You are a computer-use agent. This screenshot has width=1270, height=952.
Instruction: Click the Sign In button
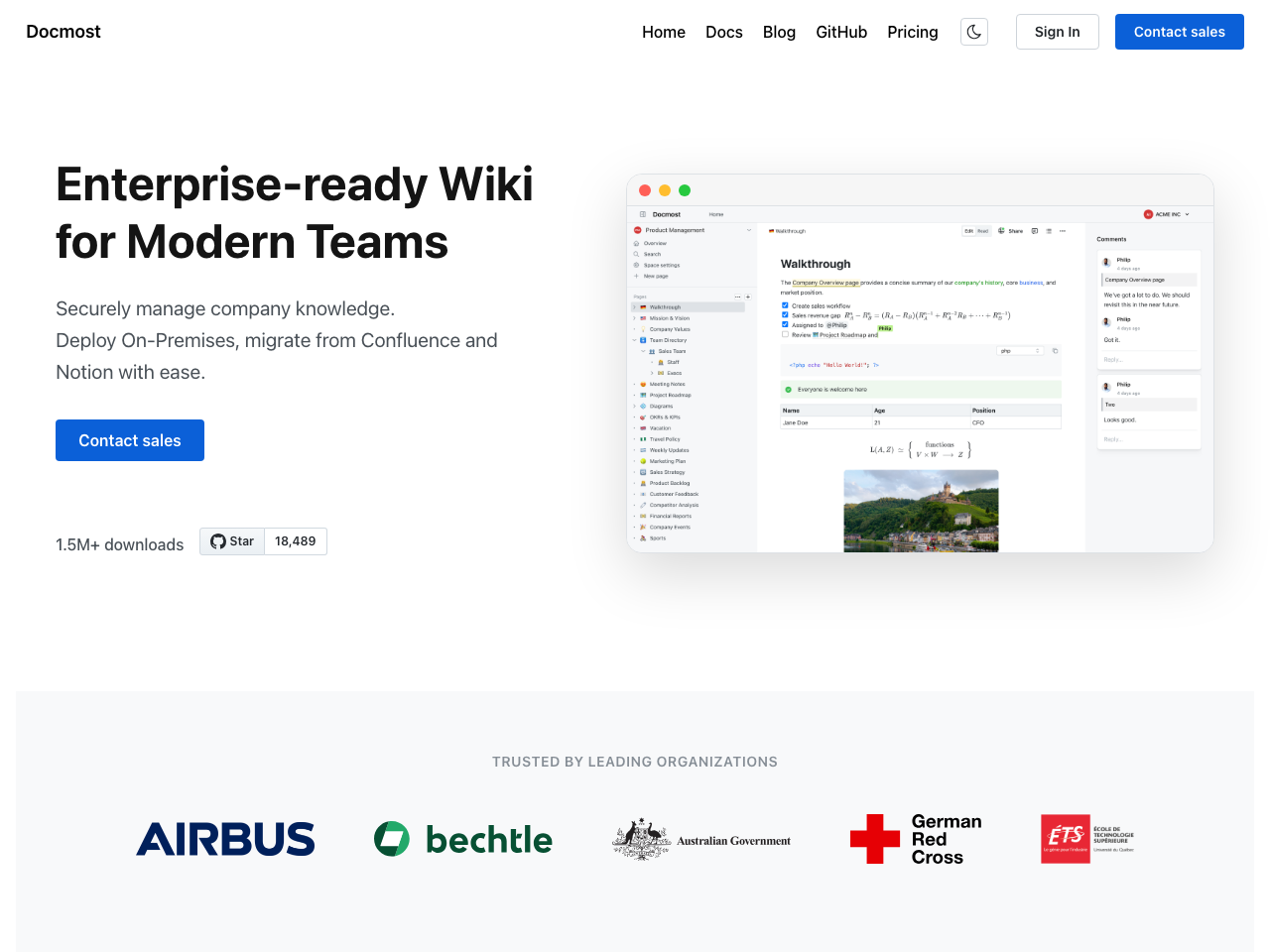(1057, 32)
